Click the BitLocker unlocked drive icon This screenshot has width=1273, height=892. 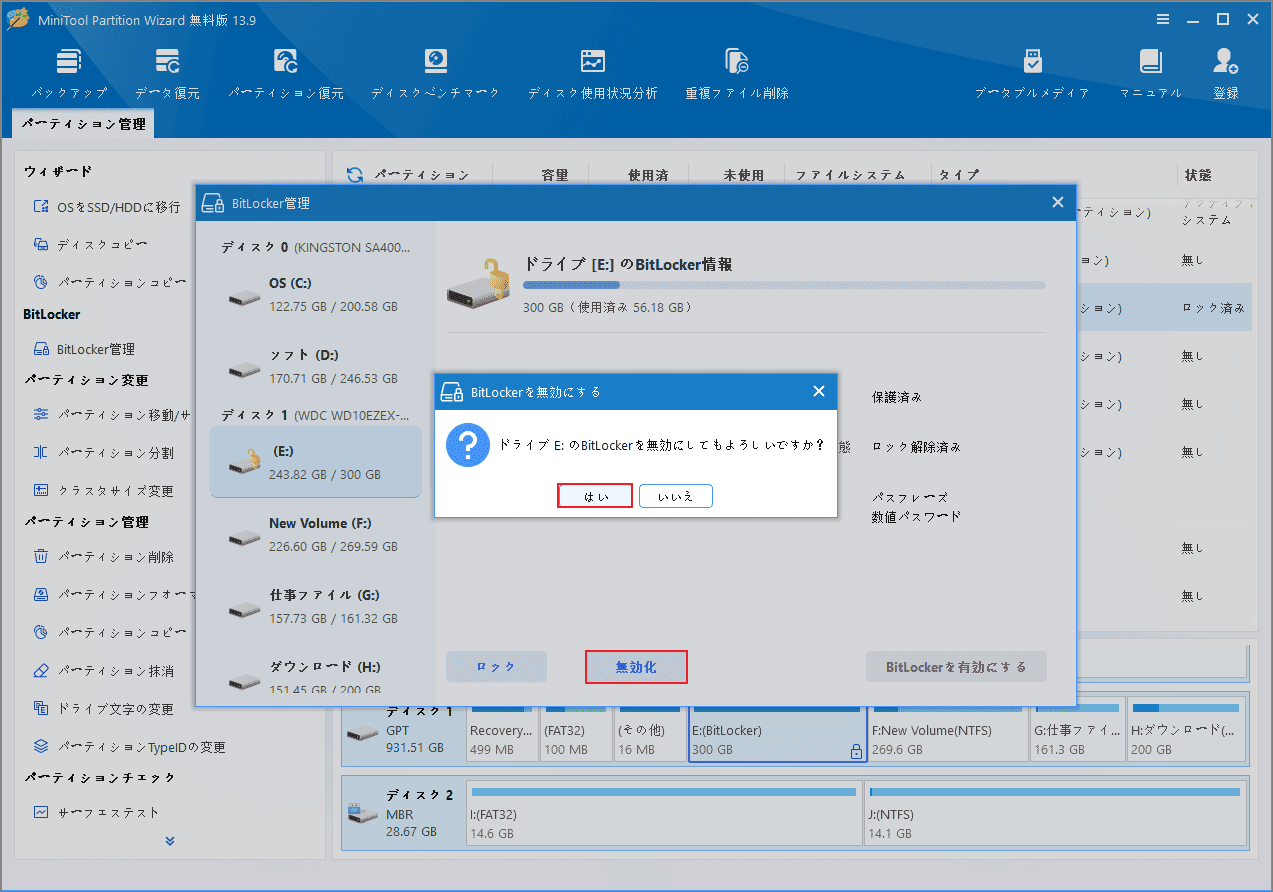pos(480,284)
